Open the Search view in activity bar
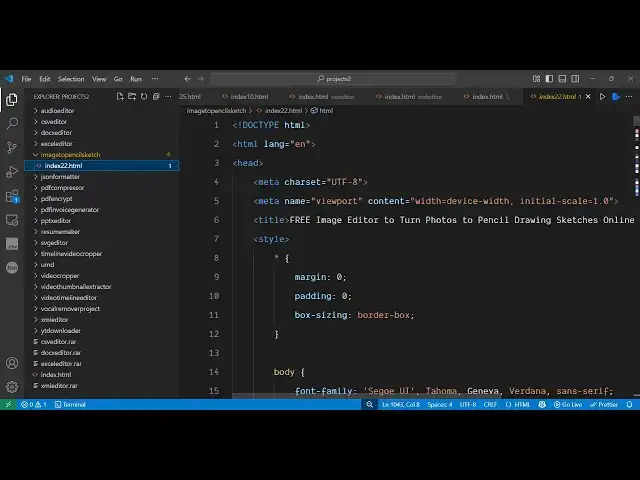 pos(12,123)
